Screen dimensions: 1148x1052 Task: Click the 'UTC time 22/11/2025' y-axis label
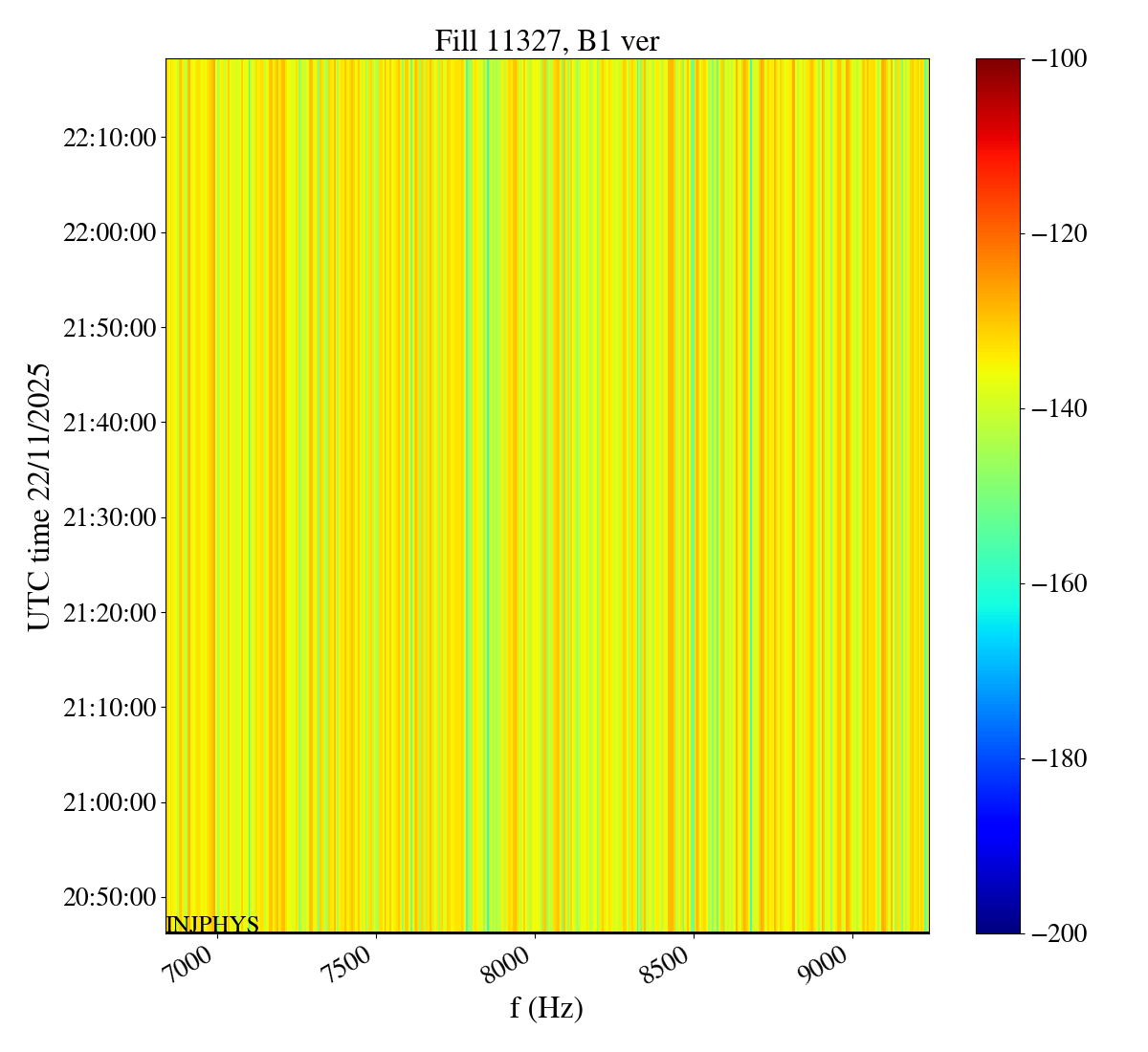[x=39, y=496]
